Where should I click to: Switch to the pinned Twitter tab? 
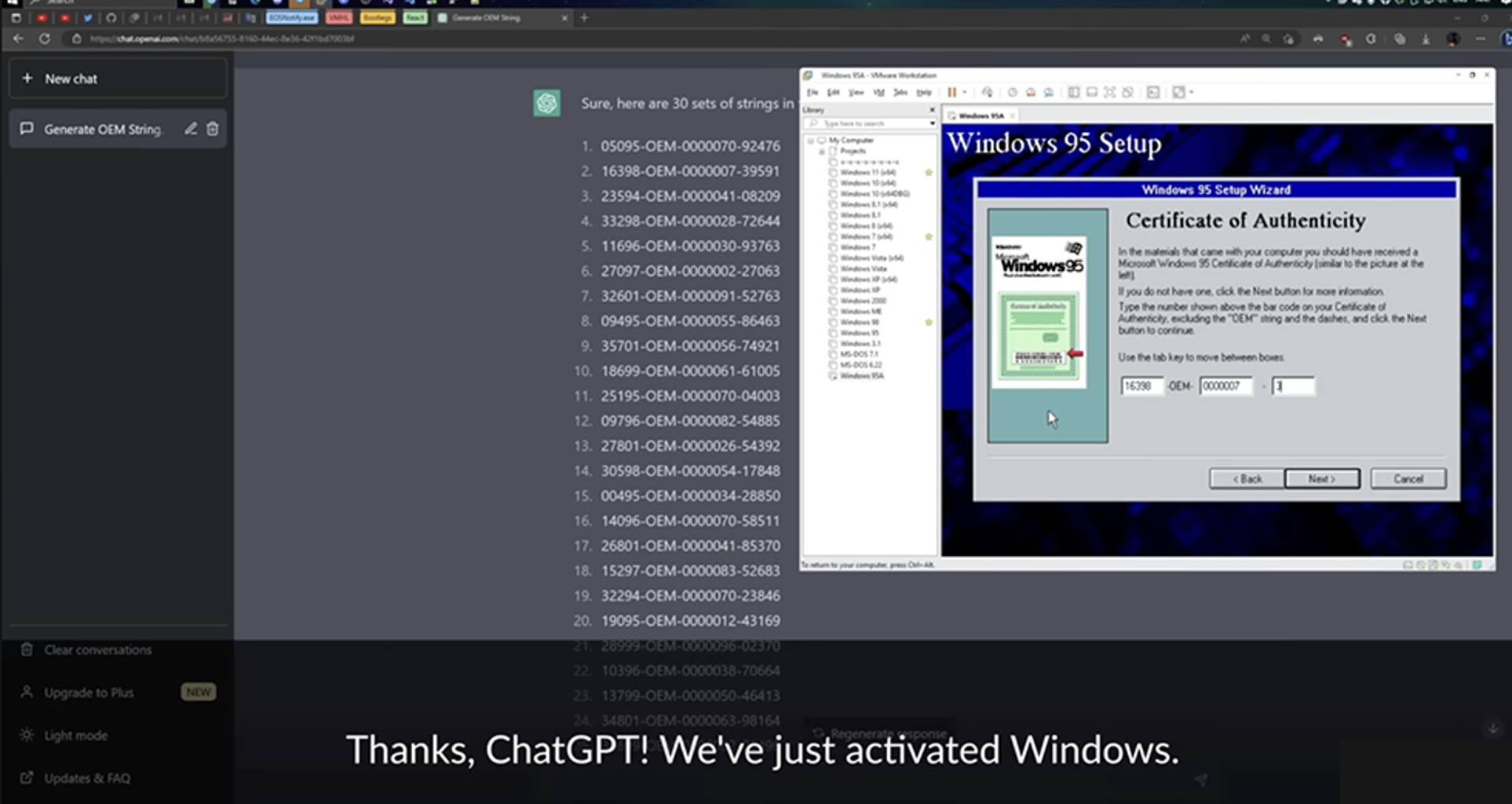click(x=88, y=17)
